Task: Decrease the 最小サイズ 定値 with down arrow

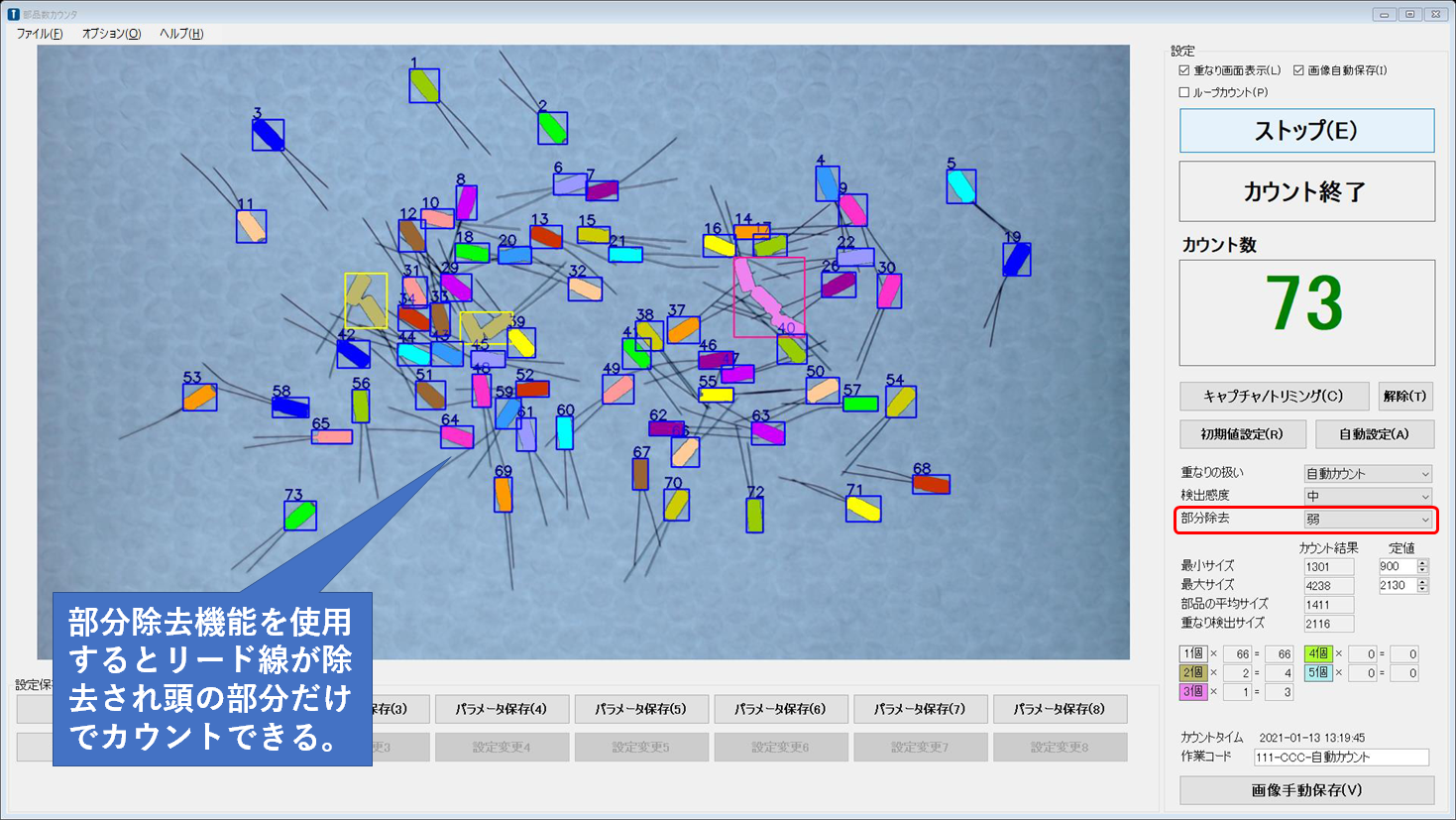Action: 1422,570
